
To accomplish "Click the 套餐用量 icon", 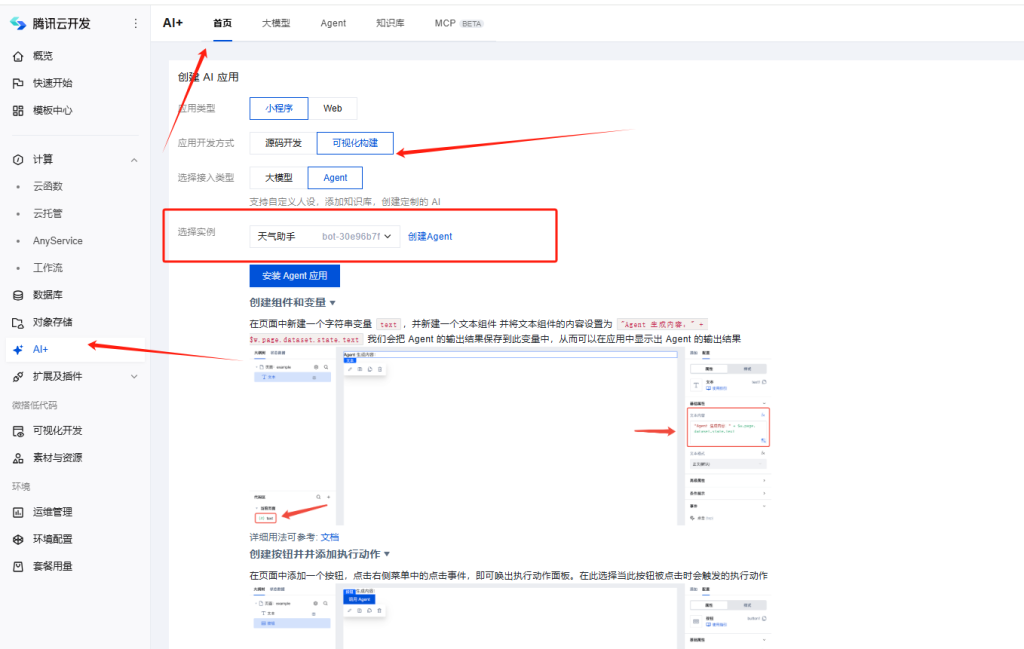I will 18,567.
